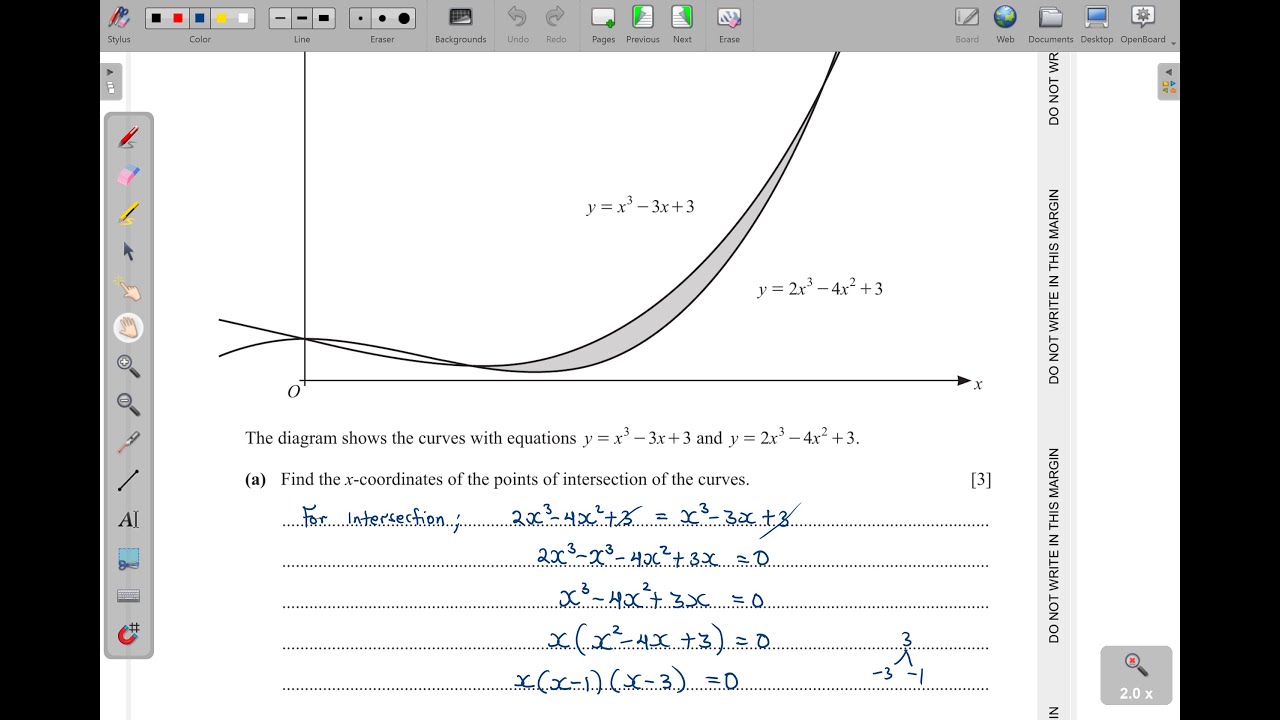
Task: Select the yellow pen color
Action: pyautogui.click(x=222, y=18)
